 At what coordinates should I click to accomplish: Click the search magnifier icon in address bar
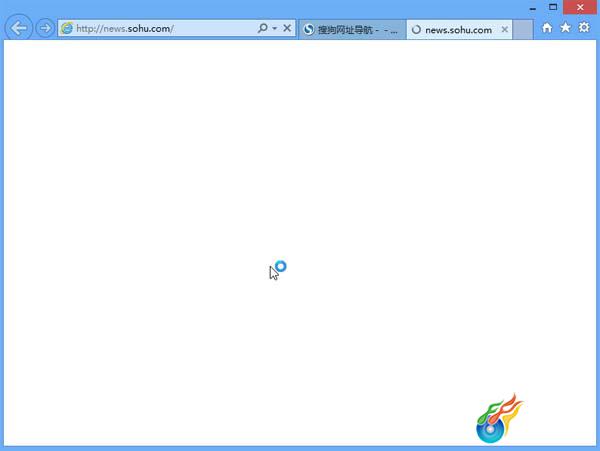point(262,28)
